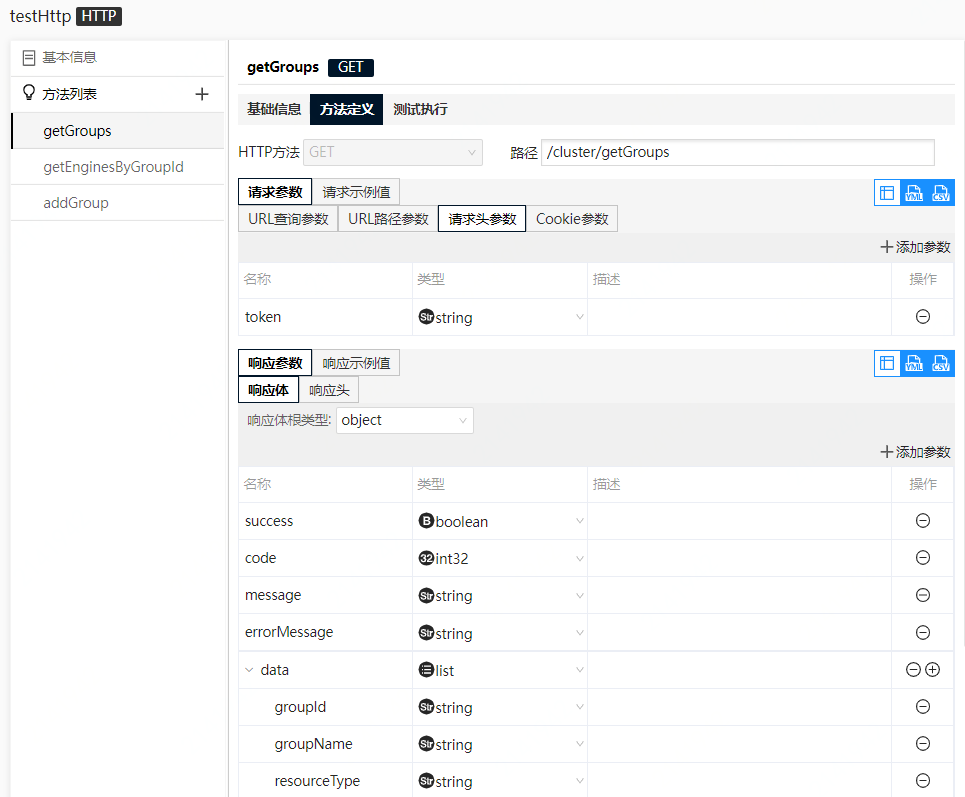Image resolution: width=965 pixels, height=797 pixels.
Task: Open response parameters YML view
Action: [x=914, y=363]
